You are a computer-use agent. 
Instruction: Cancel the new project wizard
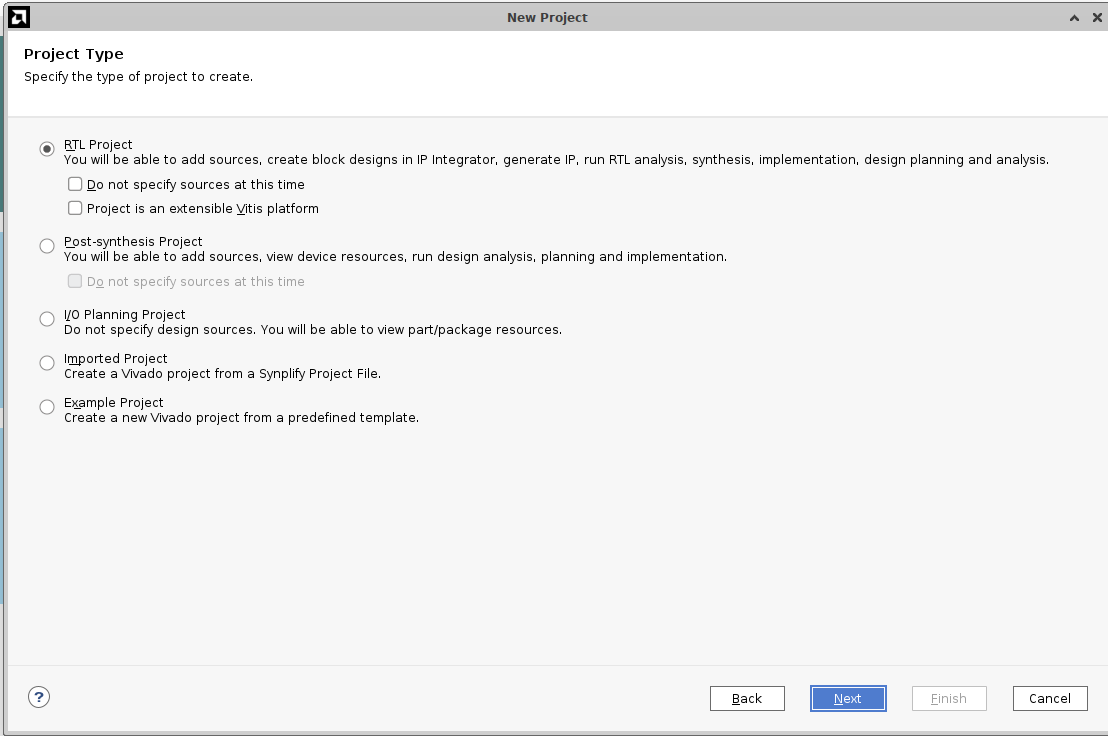1049,698
